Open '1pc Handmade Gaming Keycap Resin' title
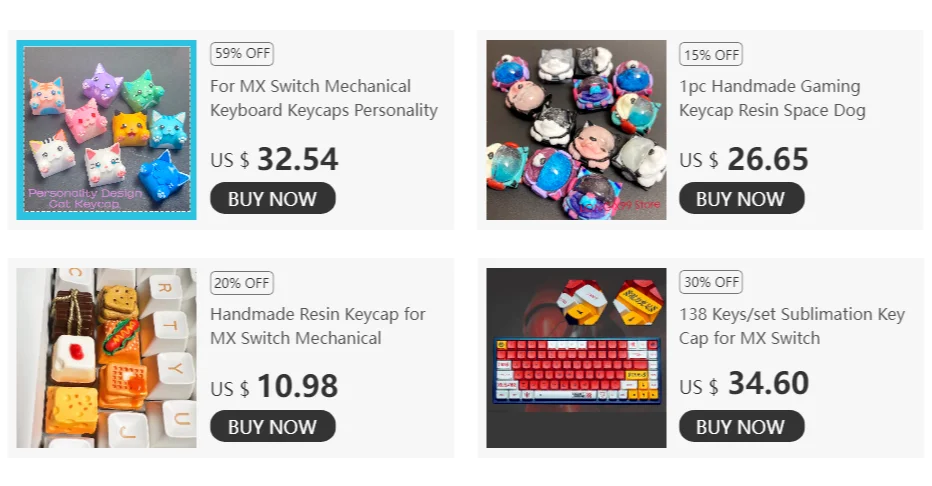This screenshot has height=486, width=932. [x=772, y=98]
